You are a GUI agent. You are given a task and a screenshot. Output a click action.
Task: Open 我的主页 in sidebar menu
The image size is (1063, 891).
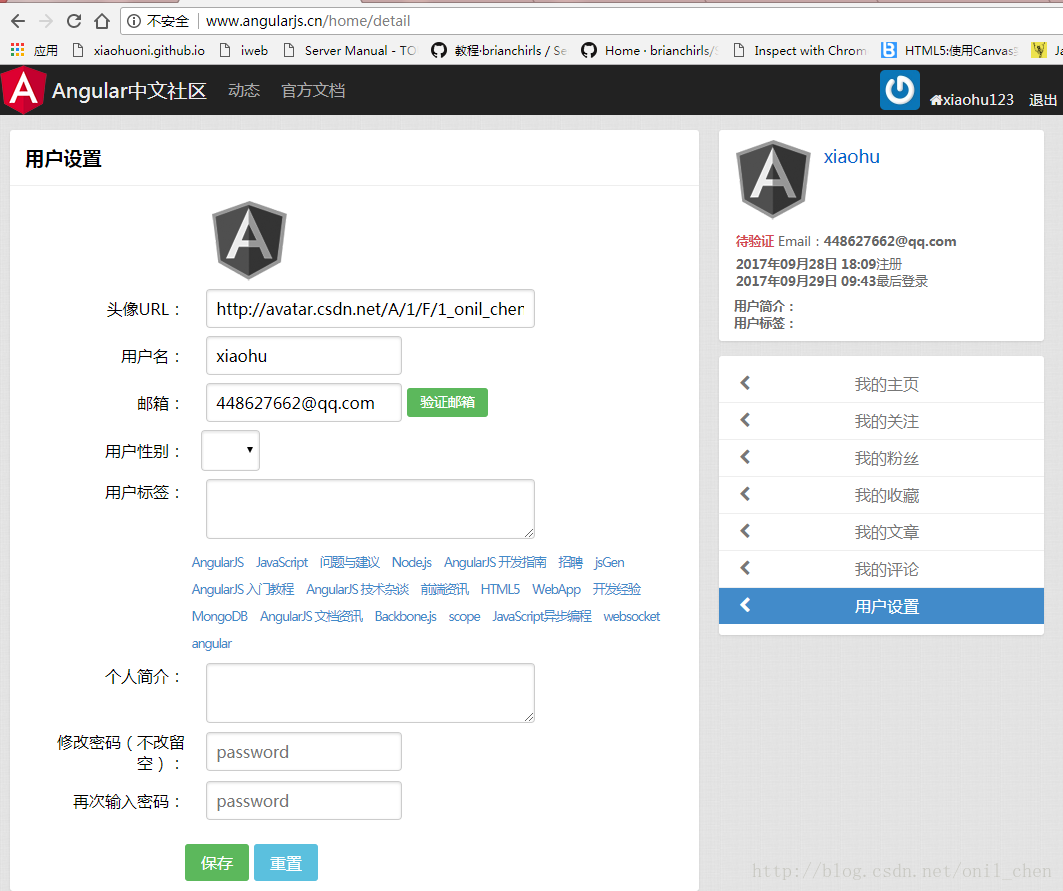pos(881,384)
